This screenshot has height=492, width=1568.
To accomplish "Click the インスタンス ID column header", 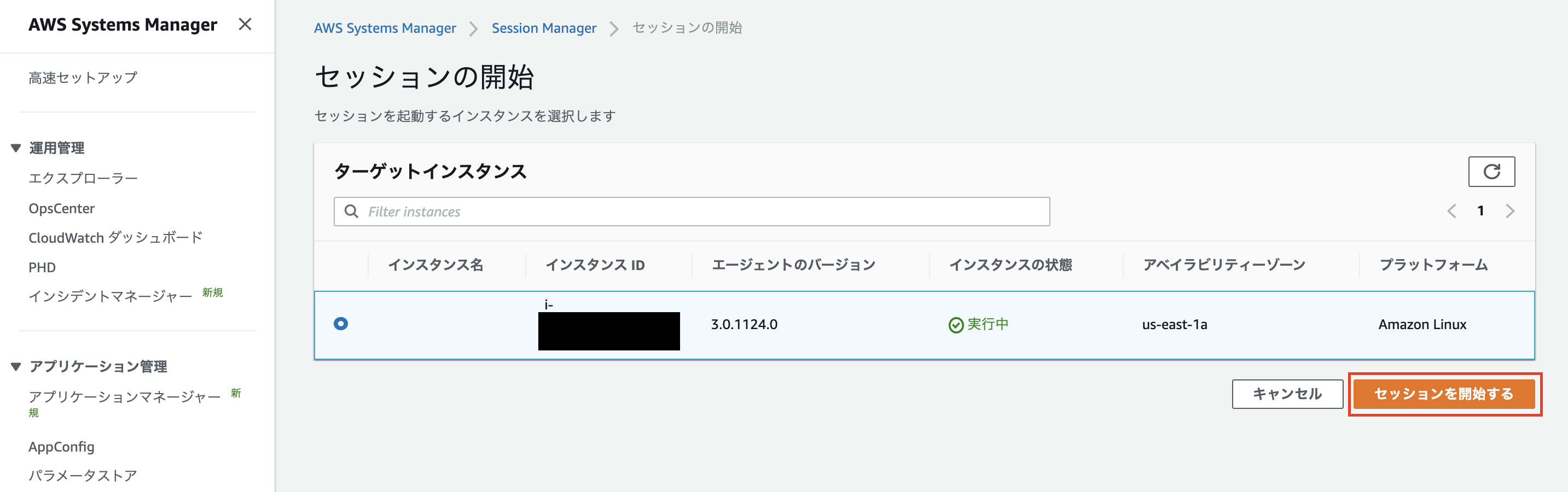I will click(595, 265).
